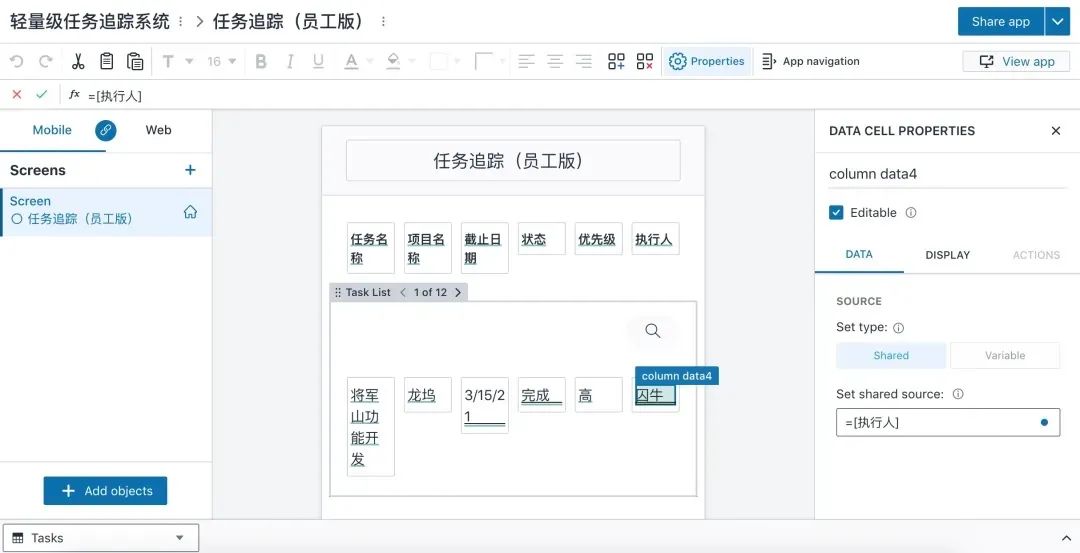Select the 3/15/21 date data cell
Image resolution: width=1080 pixels, height=553 pixels.
485,406
